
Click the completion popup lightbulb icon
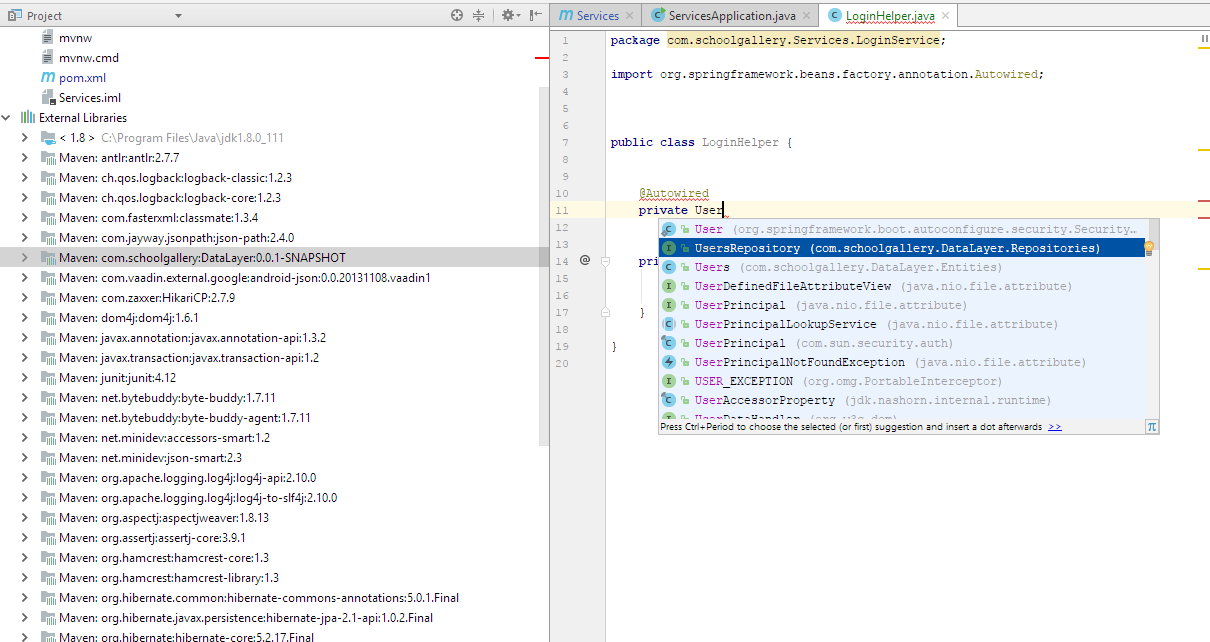(x=1149, y=246)
